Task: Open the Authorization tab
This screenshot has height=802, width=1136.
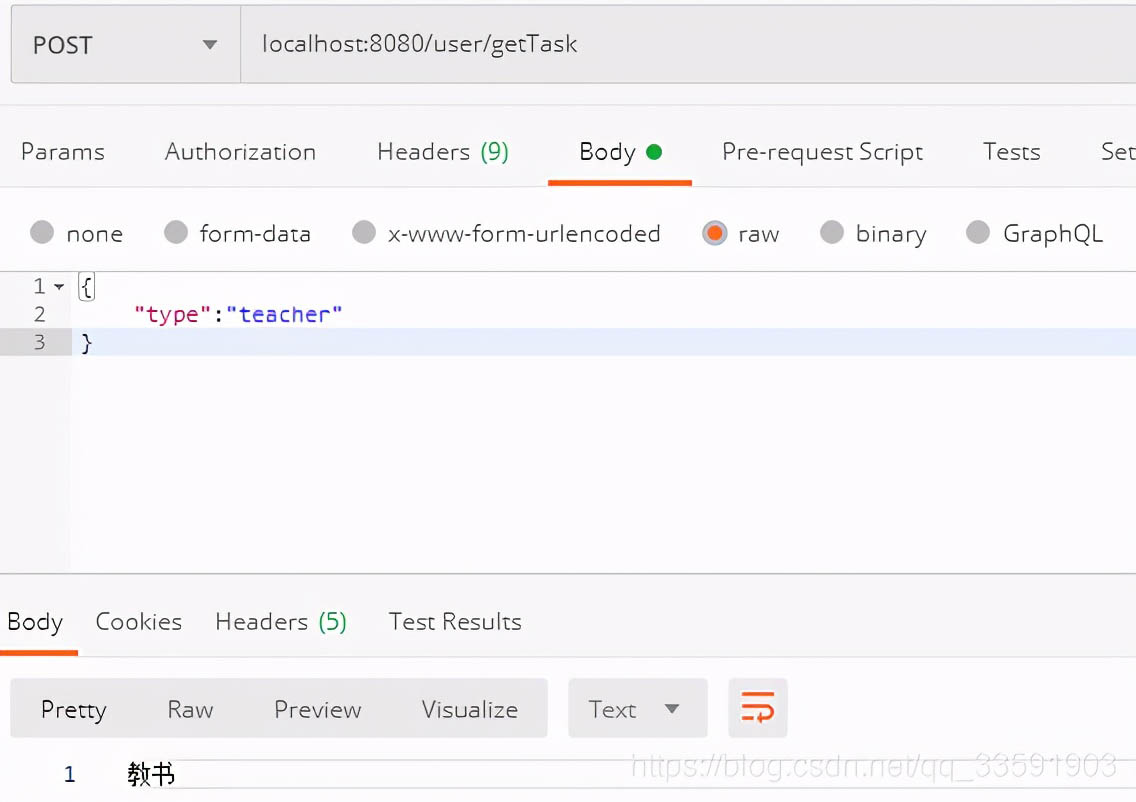Action: [x=241, y=151]
